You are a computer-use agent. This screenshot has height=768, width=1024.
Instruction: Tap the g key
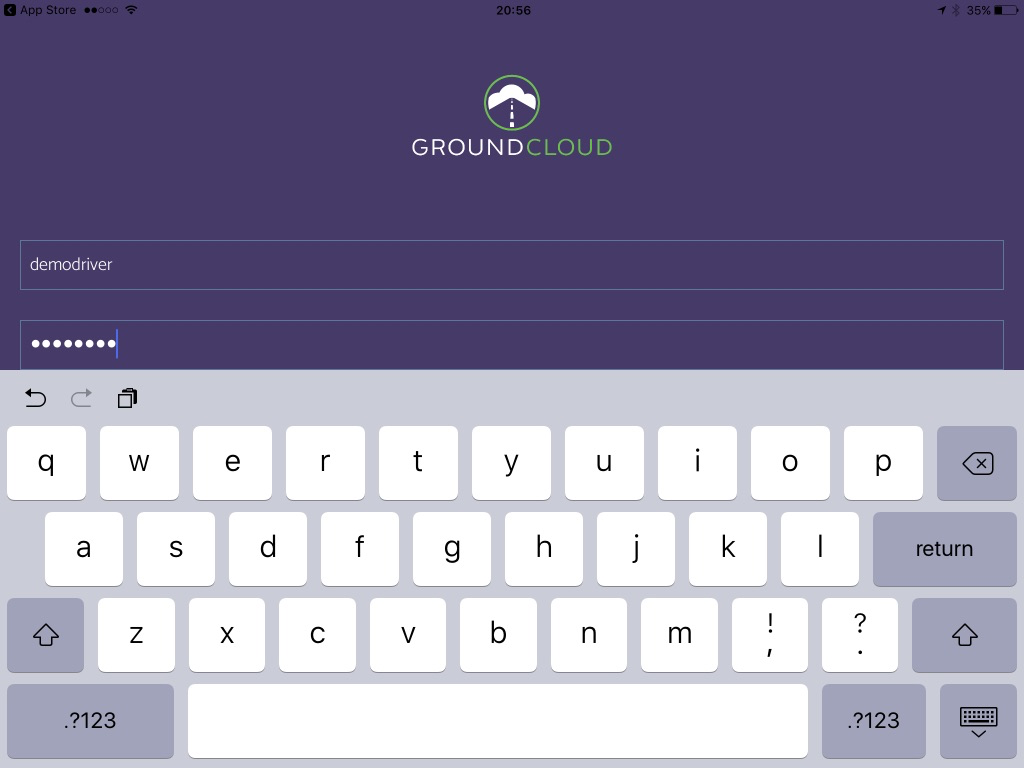[452, 549]
